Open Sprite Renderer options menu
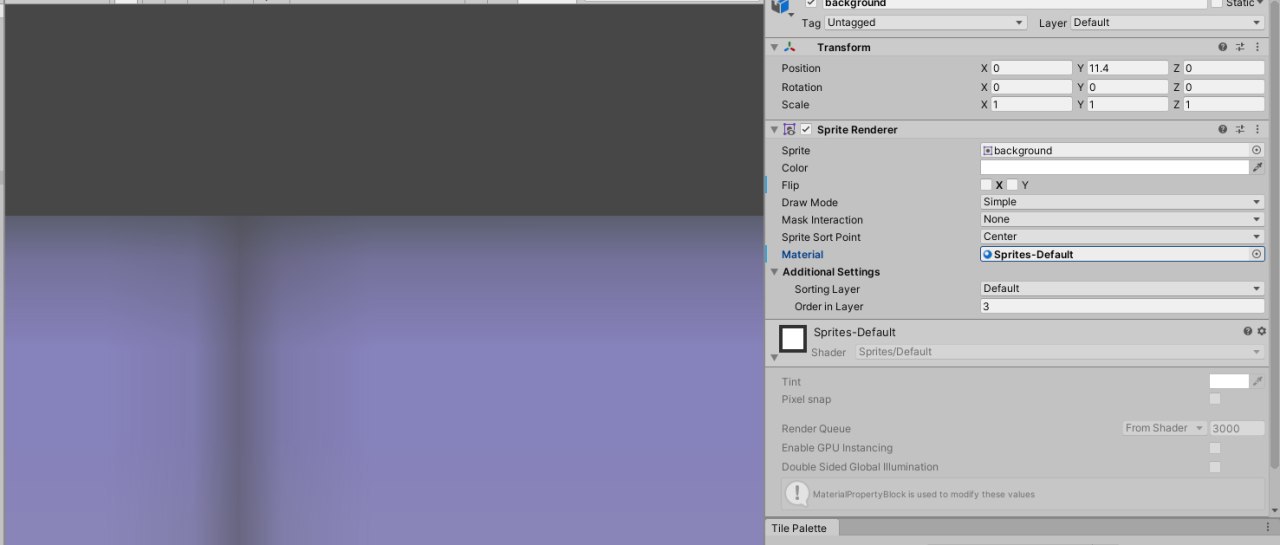This screenshot has height=545, width=1280. click(x=1257, y=129)
